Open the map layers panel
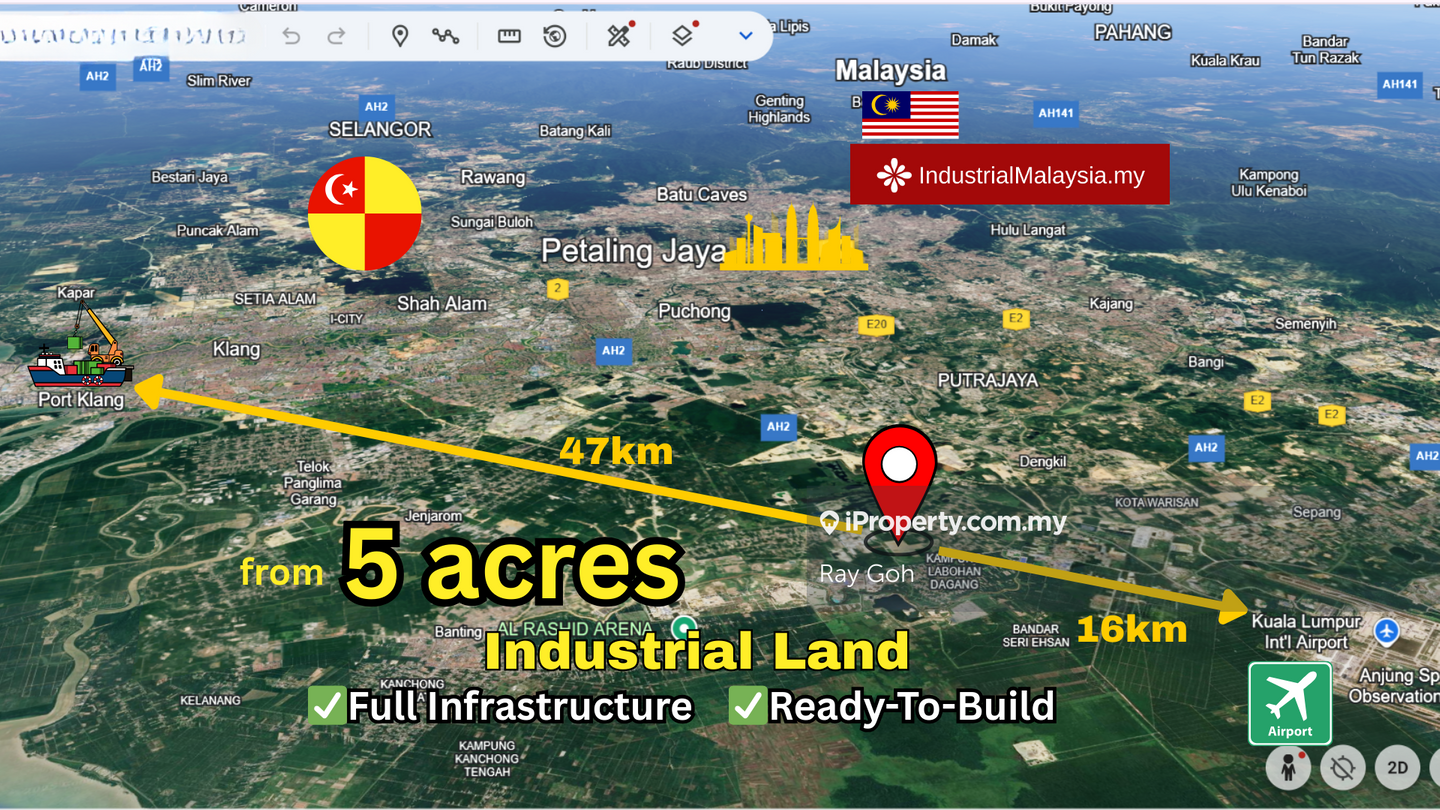Screen dimensions: 1440x810 [x=682, y=37]
